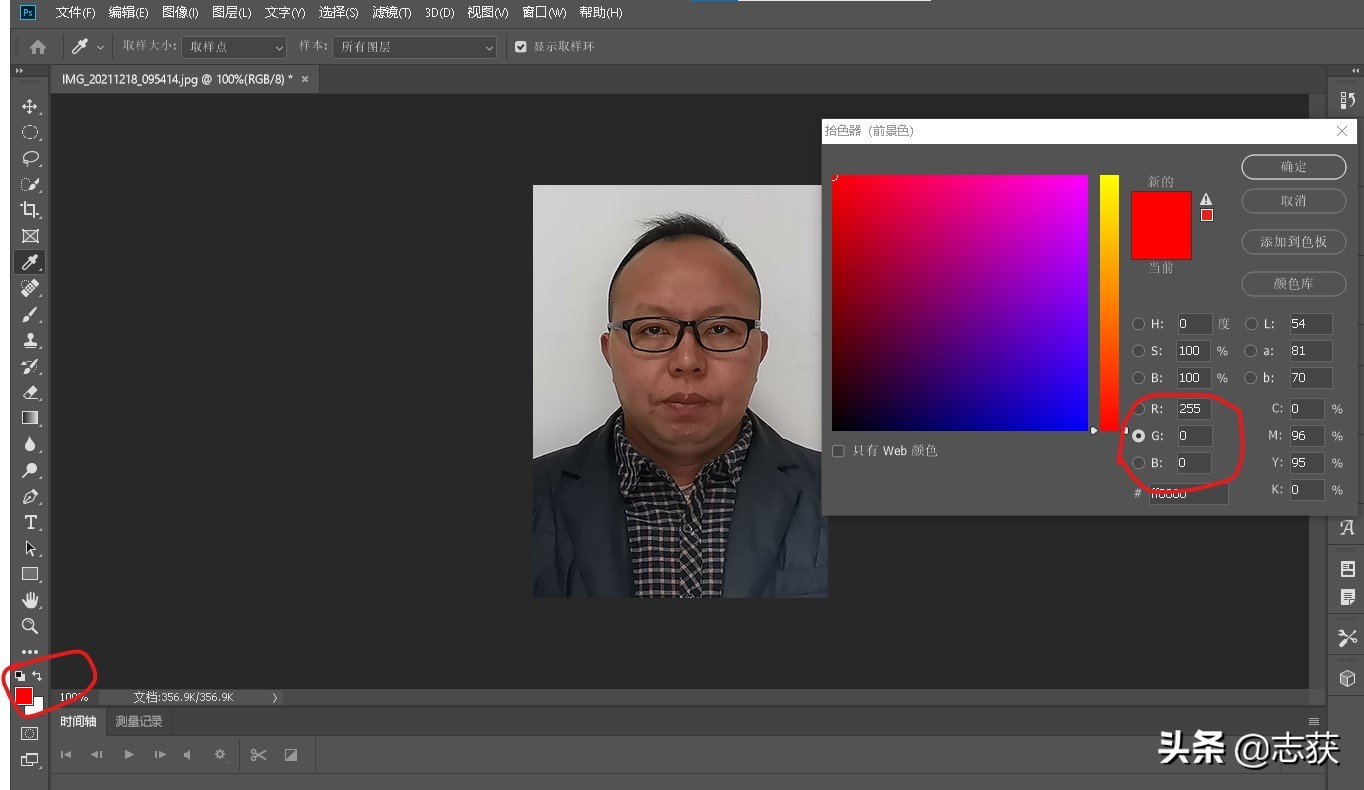Click the 添加到色板 button
The width and height of the screenshot is (1364, 790).
point(1293,242)
